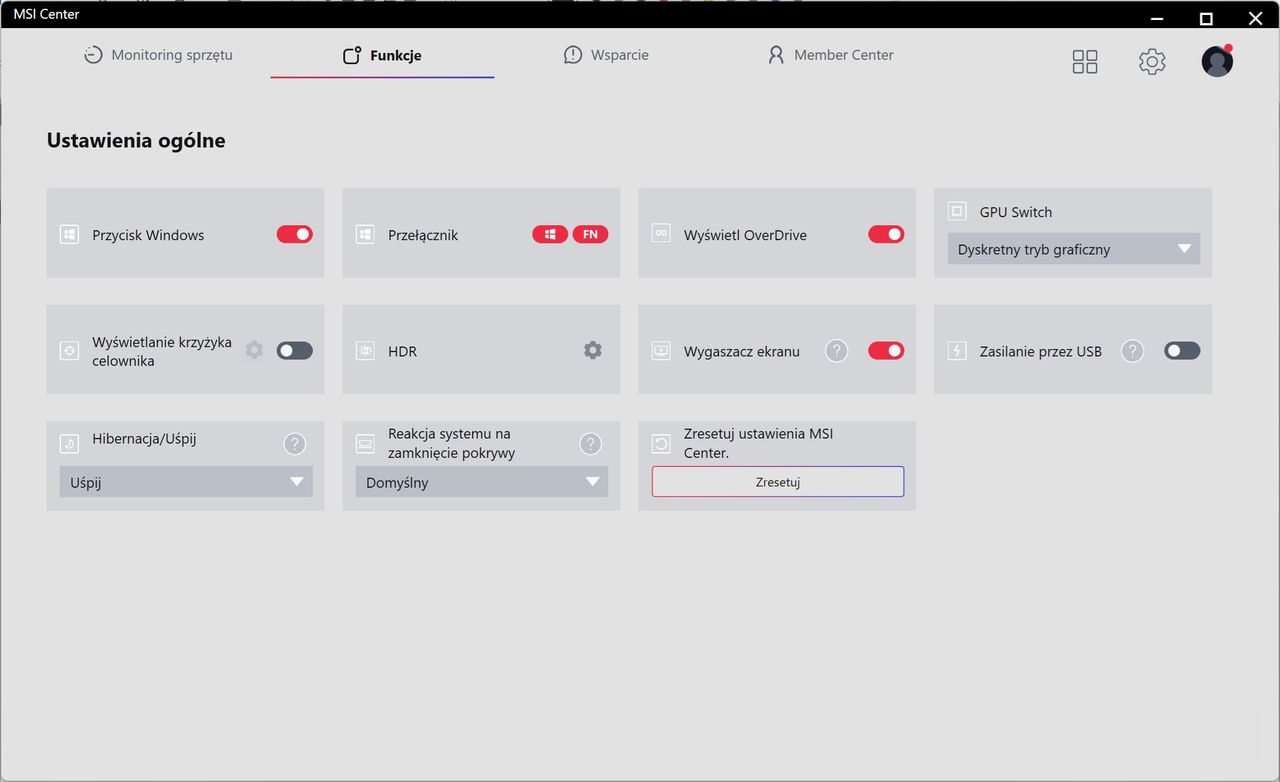Minimize the MSI Center window

(1158, 17)
